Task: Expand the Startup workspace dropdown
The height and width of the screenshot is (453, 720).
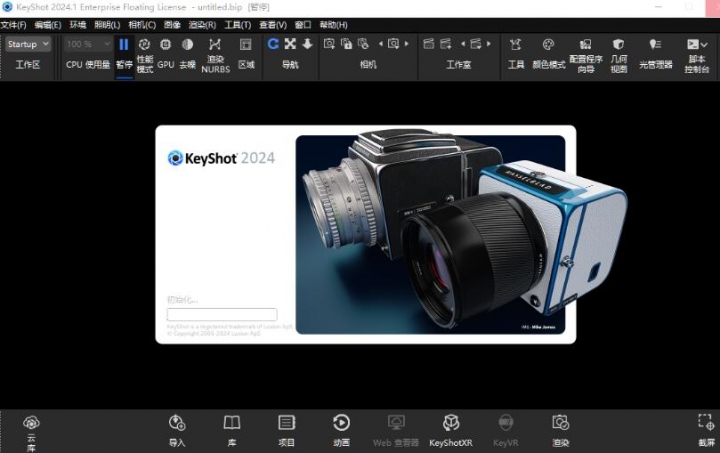Action: coord(28,44)
